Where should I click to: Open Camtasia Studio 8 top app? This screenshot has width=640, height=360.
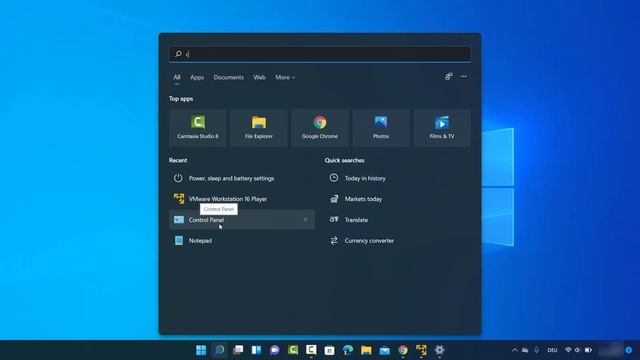coord(198,128)
